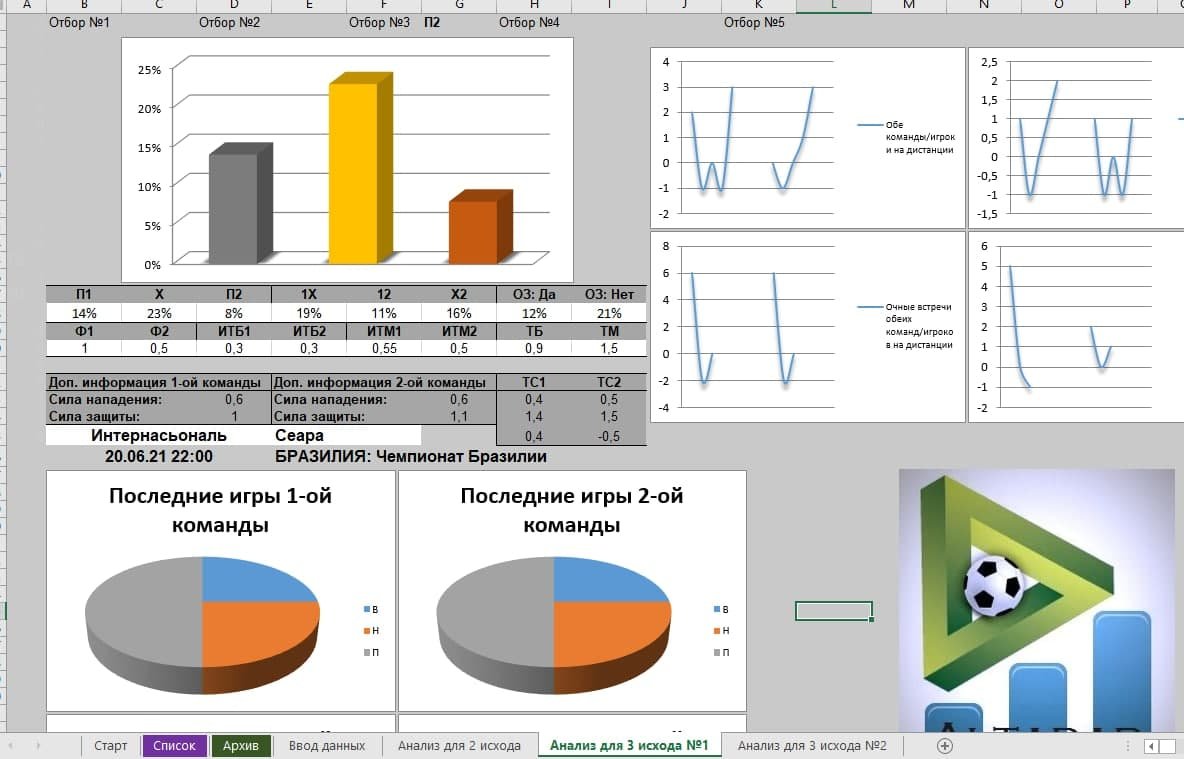
Task: Go to the green Архив sheet tab
Action: tap(241, 746)
